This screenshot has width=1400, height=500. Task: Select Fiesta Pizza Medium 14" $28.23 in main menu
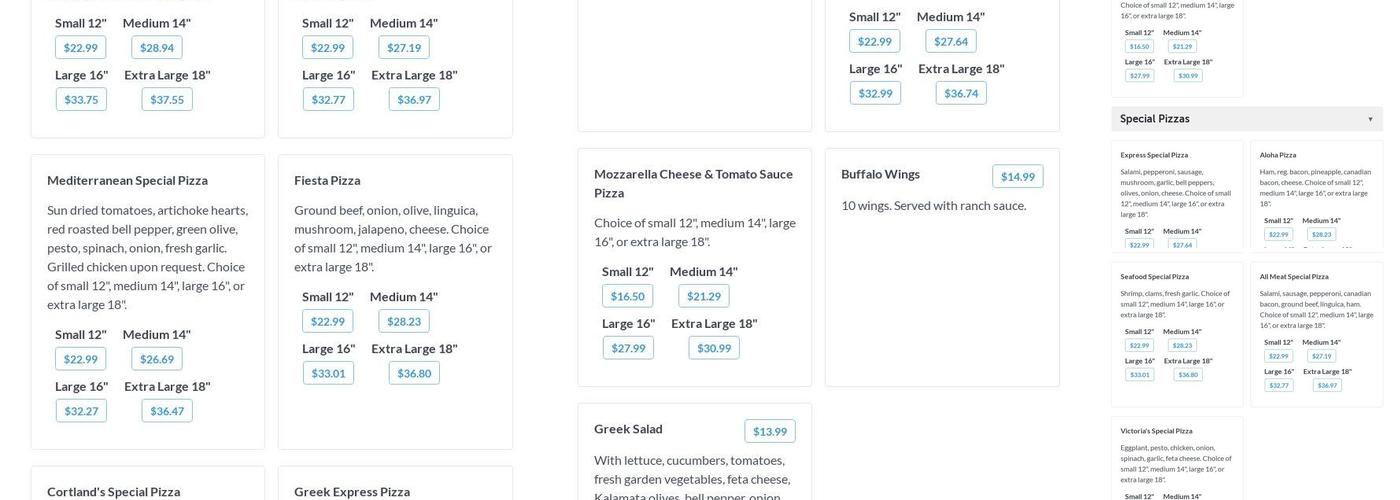coord(404,321)
